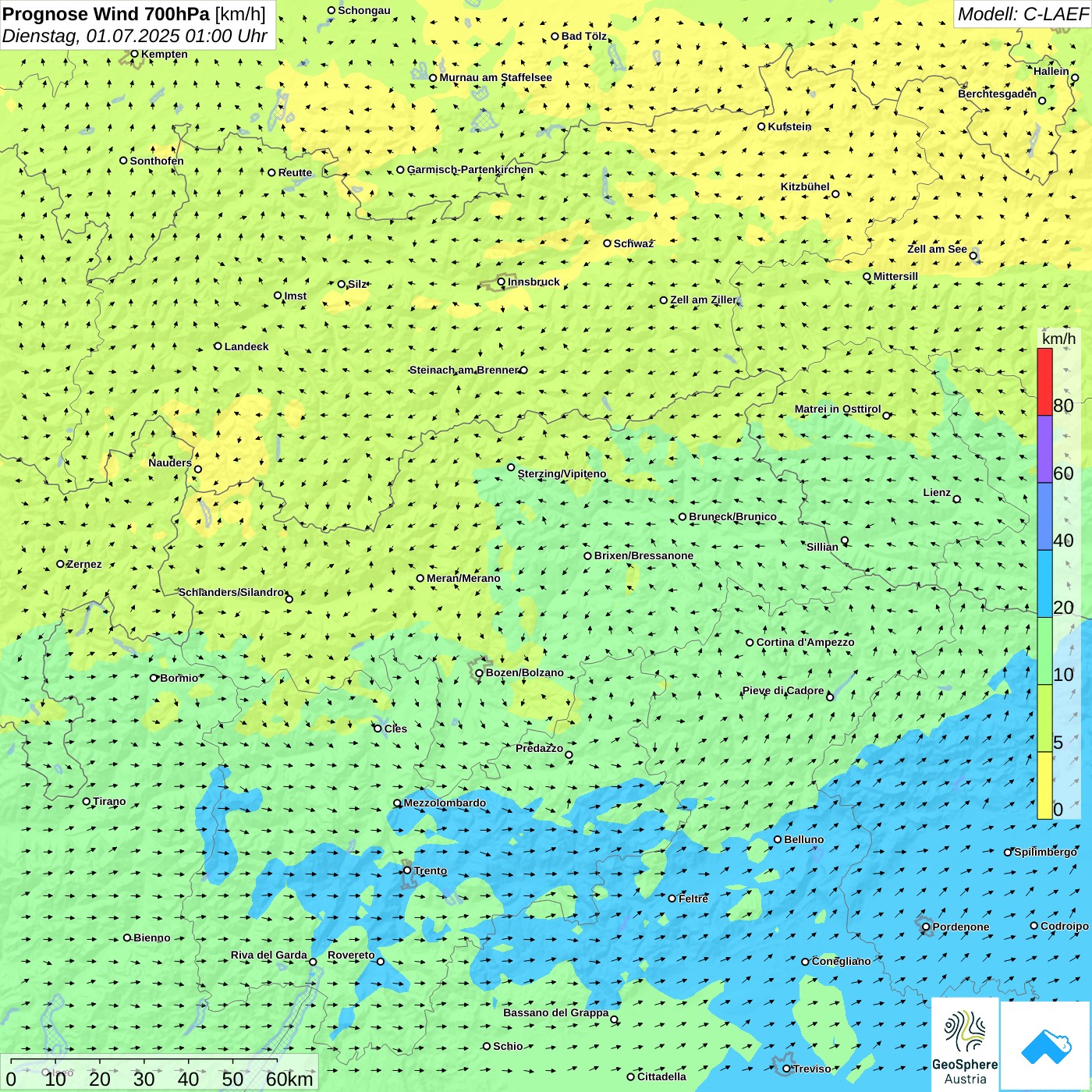Click the Meran/Merano location dot
Viewport: 1092px width, 1092px height.
(420, 578)
